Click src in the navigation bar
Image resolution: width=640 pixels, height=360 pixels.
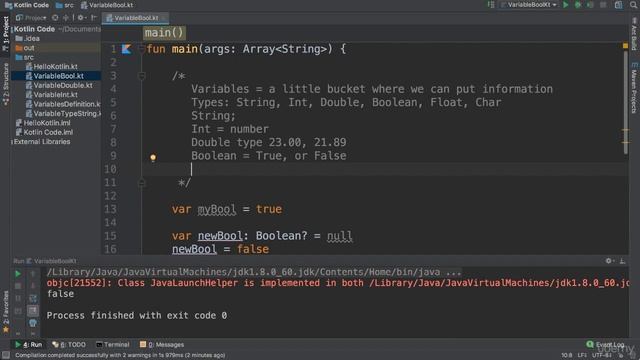64,5
